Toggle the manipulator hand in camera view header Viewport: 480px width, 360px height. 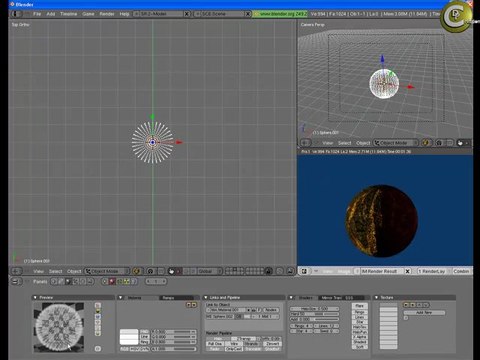tap(460, 143)
